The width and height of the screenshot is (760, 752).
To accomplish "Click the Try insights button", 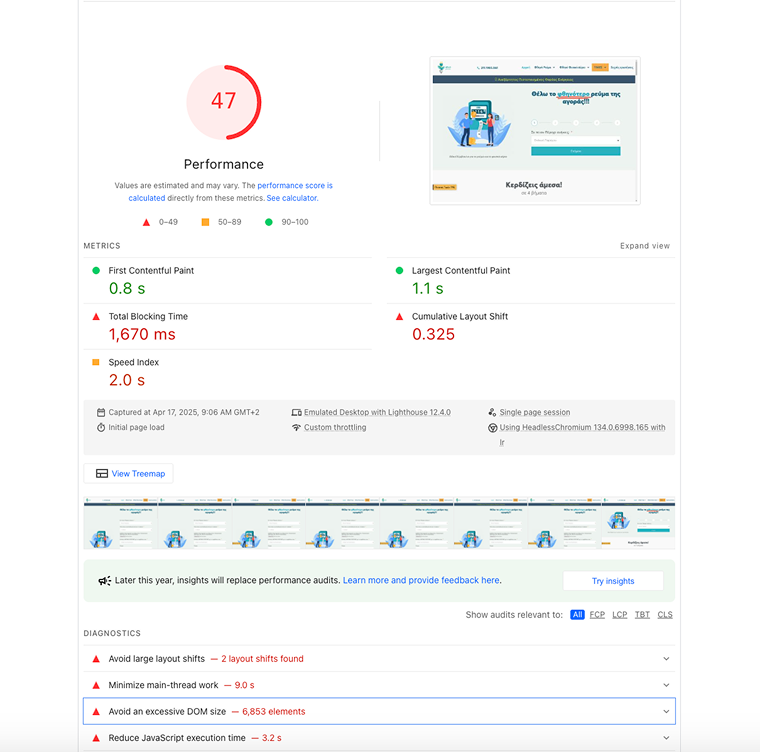I will pyautogui.click(x=613, y=581).
